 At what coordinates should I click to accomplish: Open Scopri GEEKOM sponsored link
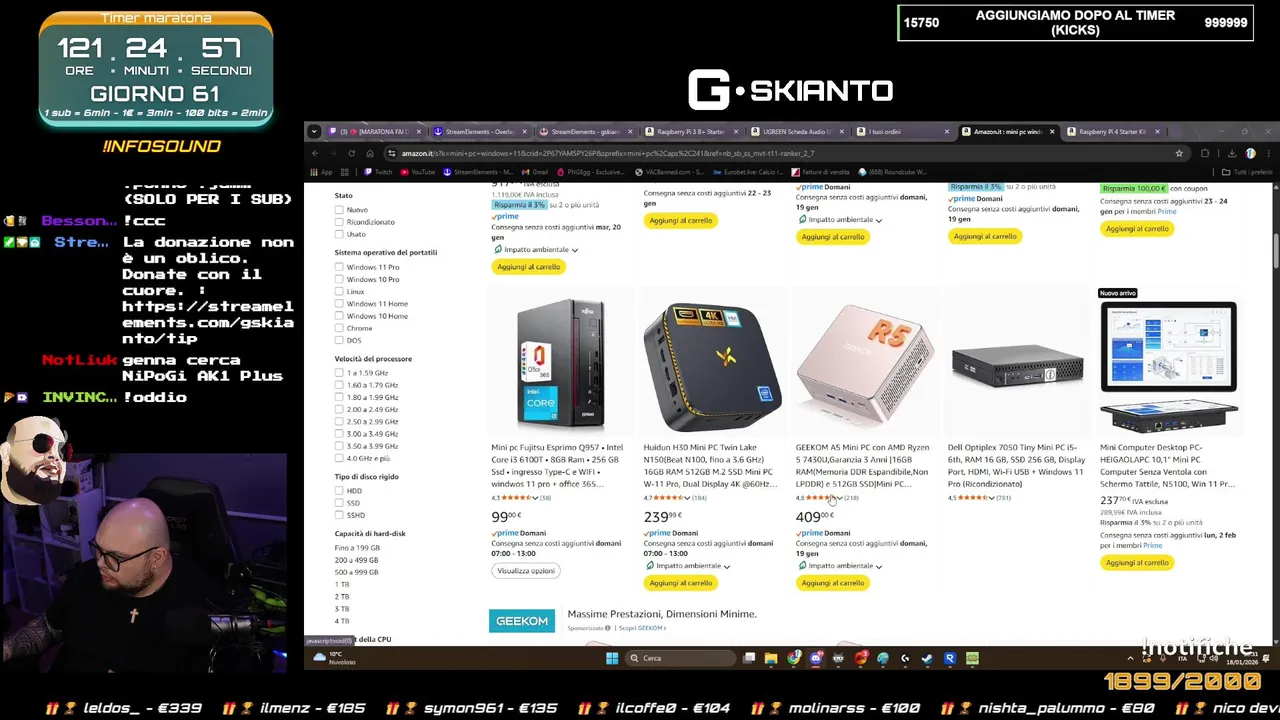click(x=641, y=628)
